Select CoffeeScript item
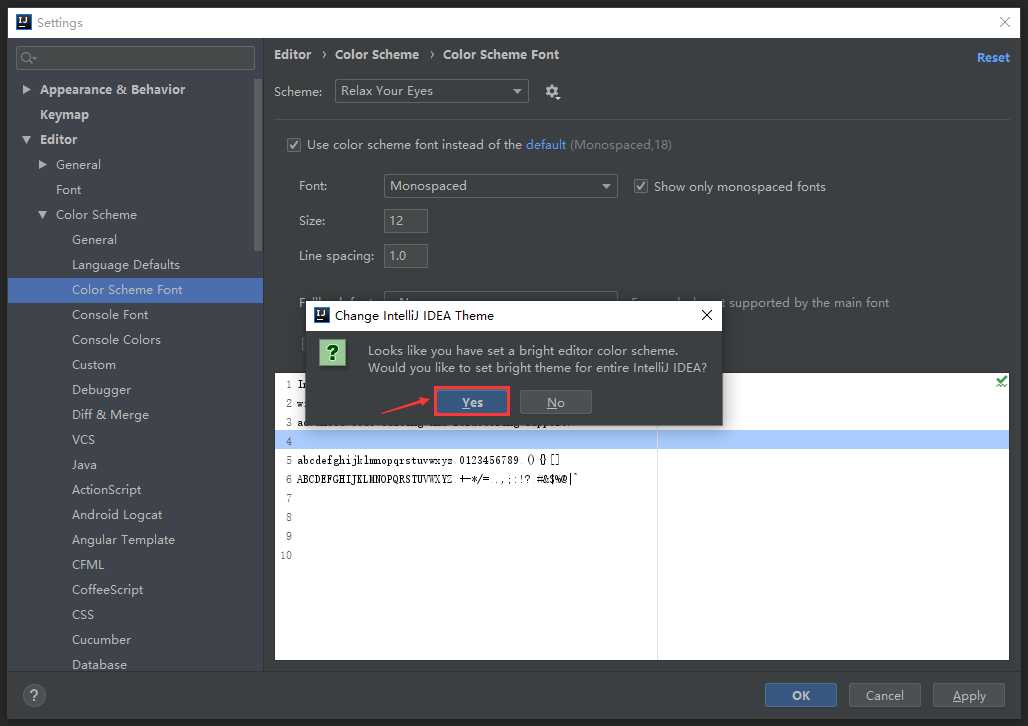Viewport: 1028px width, 726px height. point(108,590)
